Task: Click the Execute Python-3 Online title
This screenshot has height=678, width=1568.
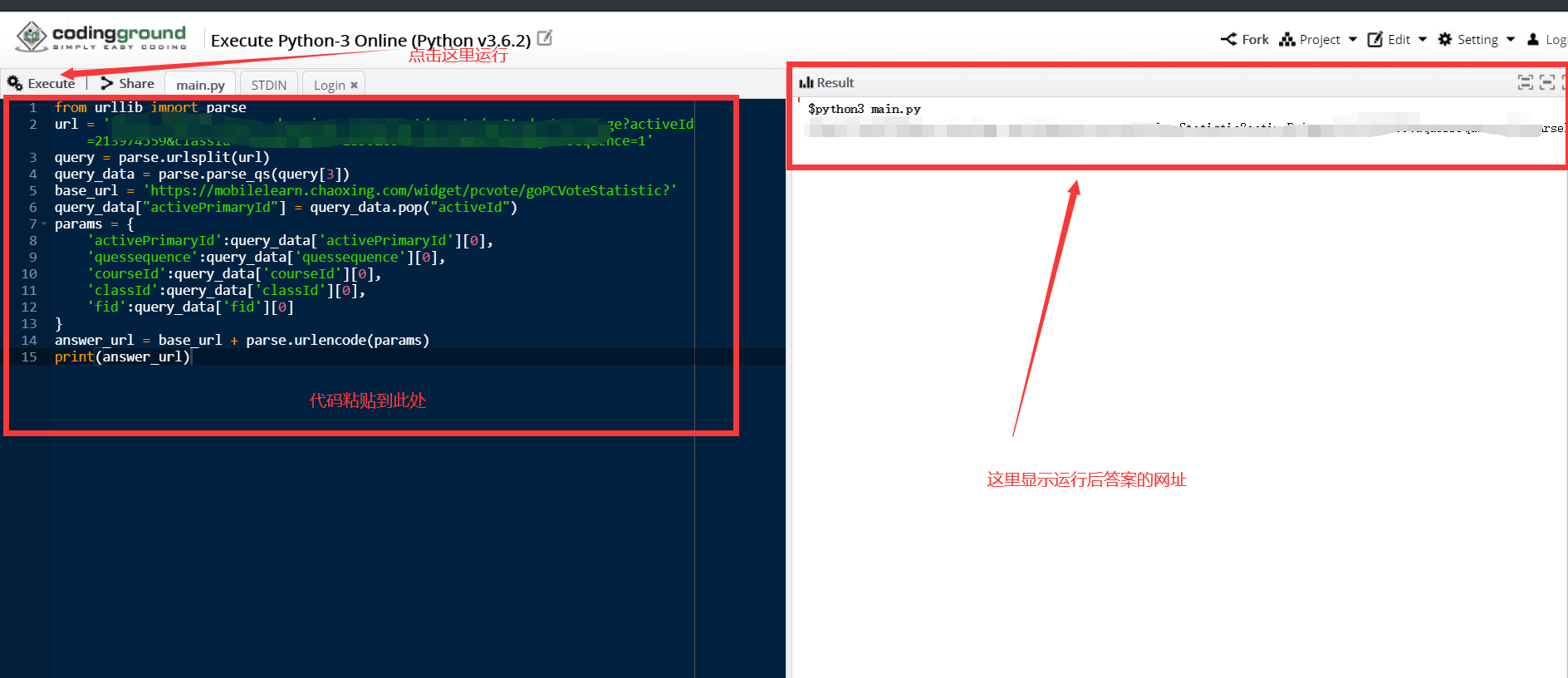Action: pyautogui.click(x=370, y=40)
